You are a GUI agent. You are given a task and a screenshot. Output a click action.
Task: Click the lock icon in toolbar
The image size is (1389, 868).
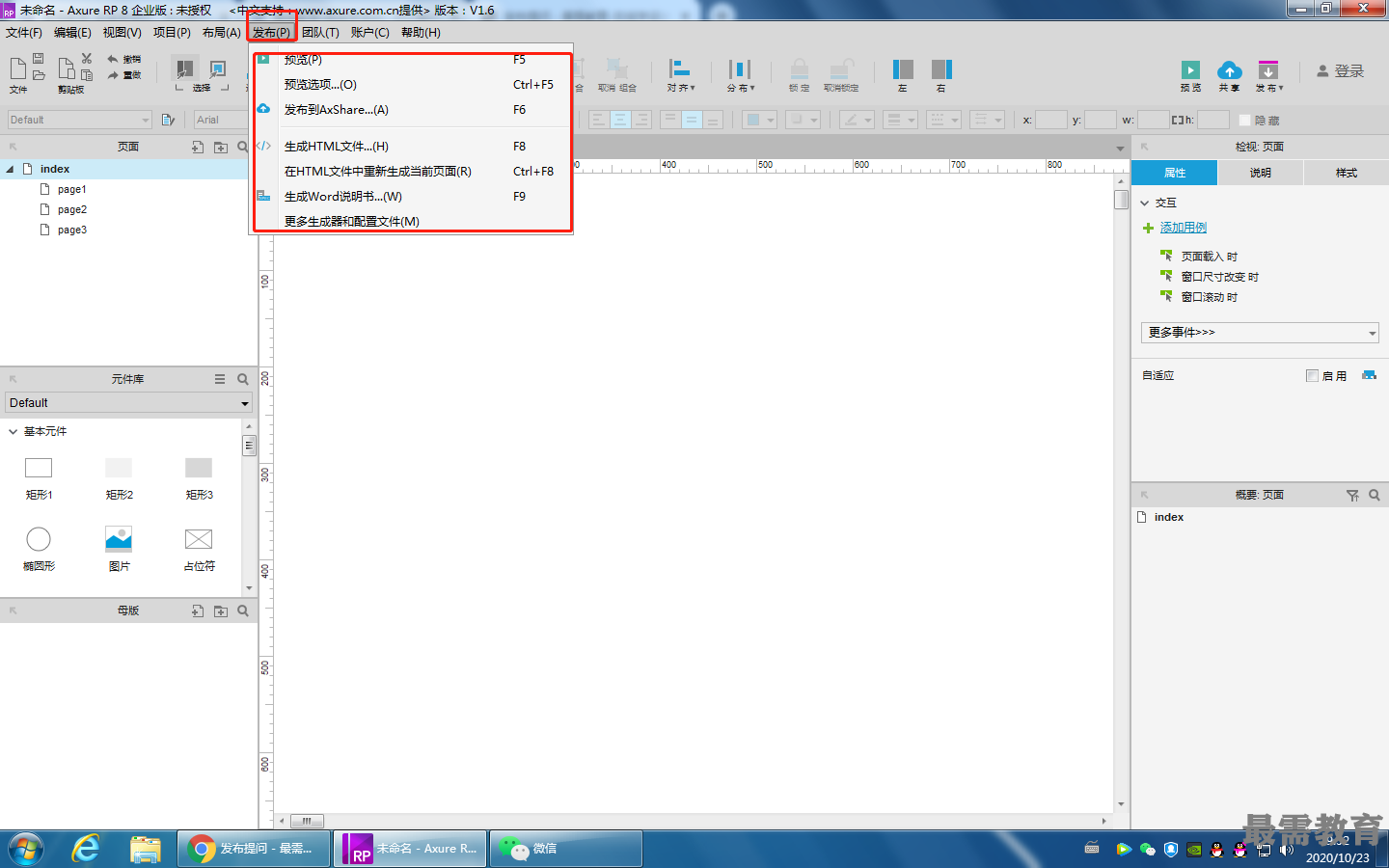(x=800, y=68)
